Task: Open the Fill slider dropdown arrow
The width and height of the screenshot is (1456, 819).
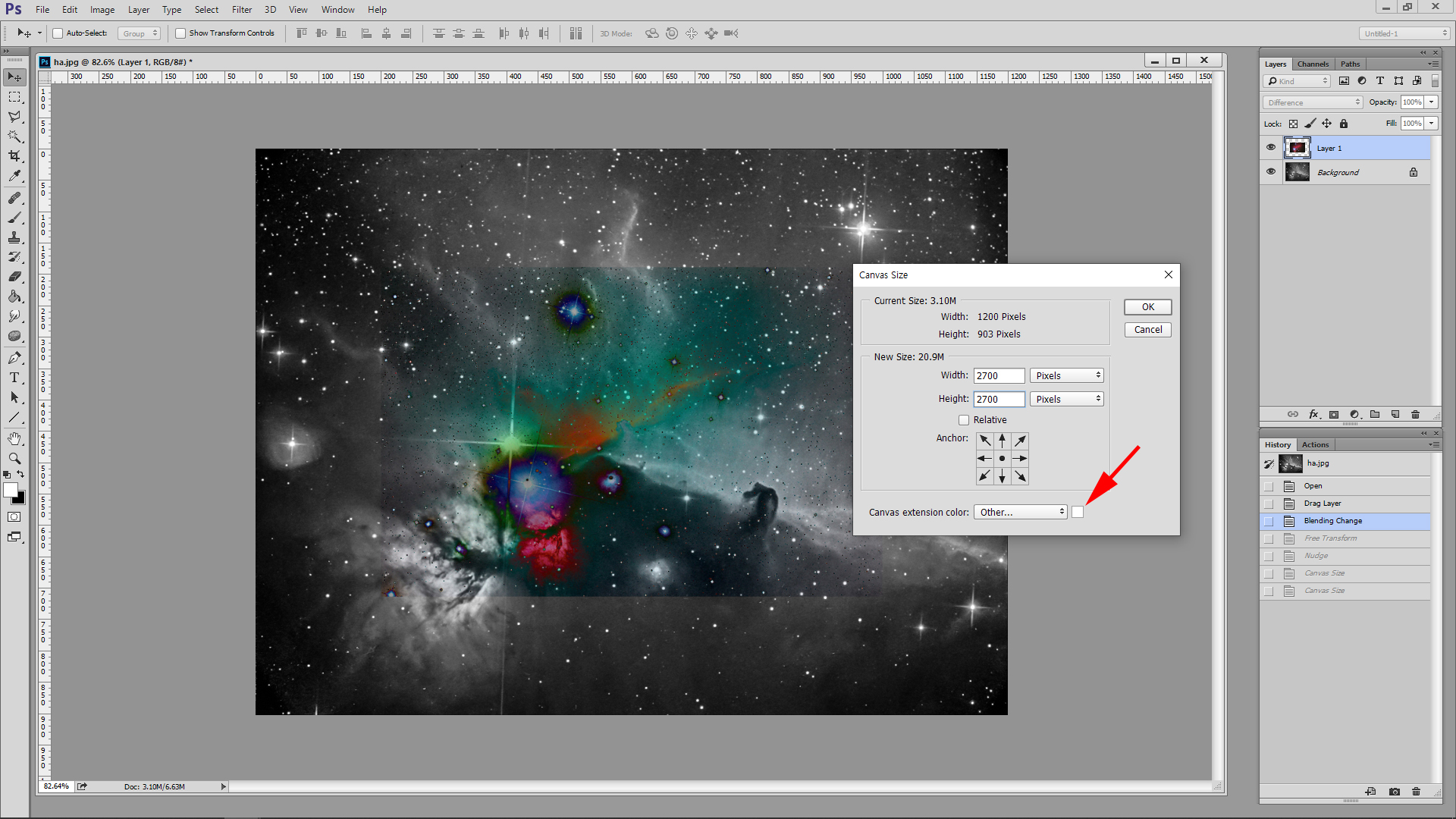Action: click(x=1432, y=124)
